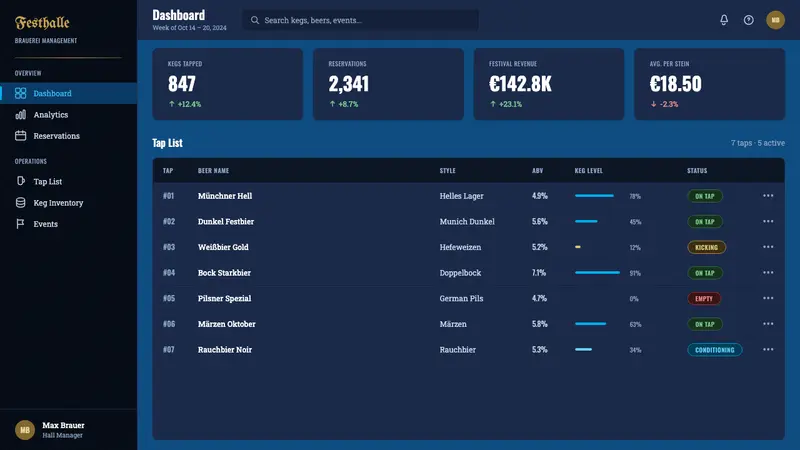Screen dimensions: 800x450
Task: Click the 7.1% ABV value
Action: [x=539, y=272]
